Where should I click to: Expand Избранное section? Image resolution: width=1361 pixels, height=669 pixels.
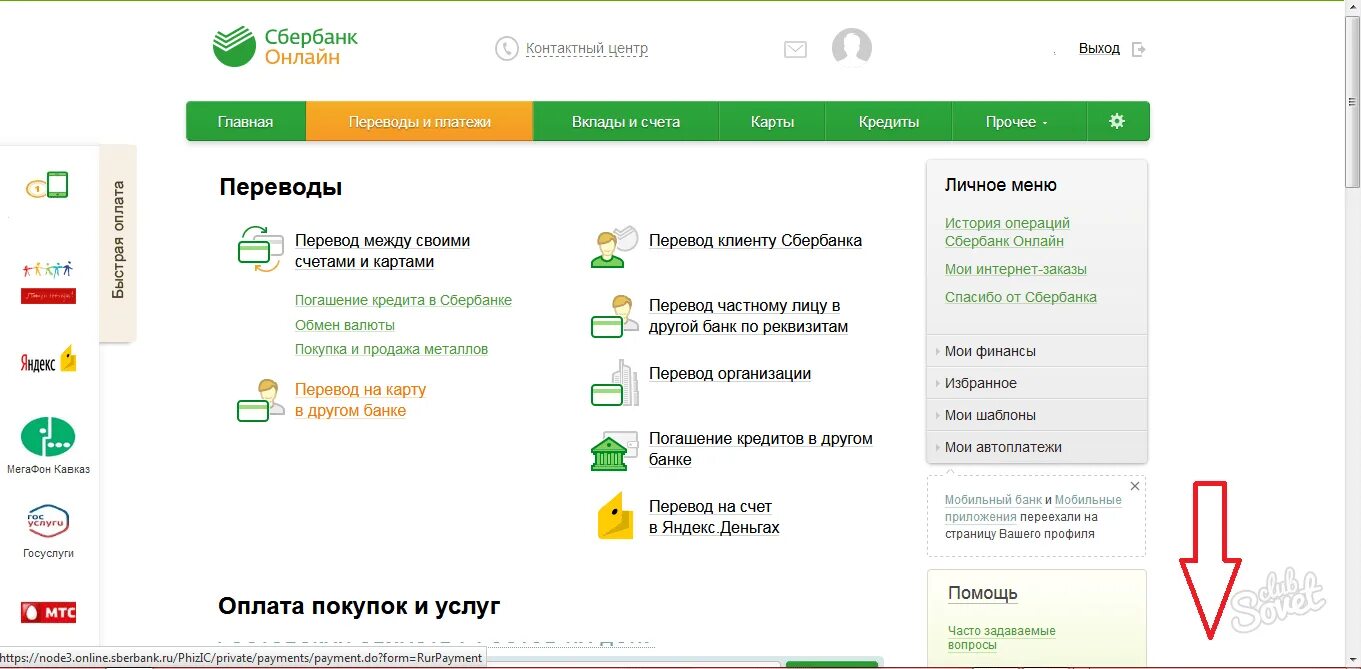[x=1037, y=383]
